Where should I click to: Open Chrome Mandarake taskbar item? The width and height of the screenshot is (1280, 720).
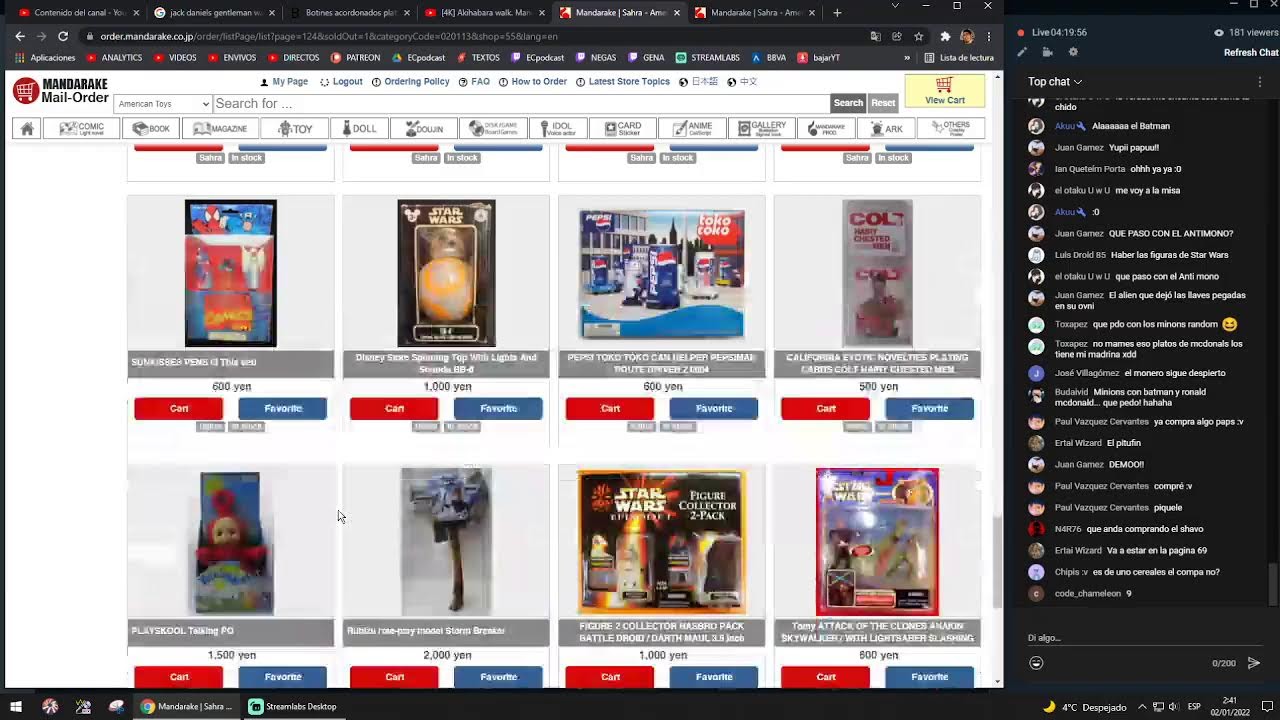click(187, 706)
